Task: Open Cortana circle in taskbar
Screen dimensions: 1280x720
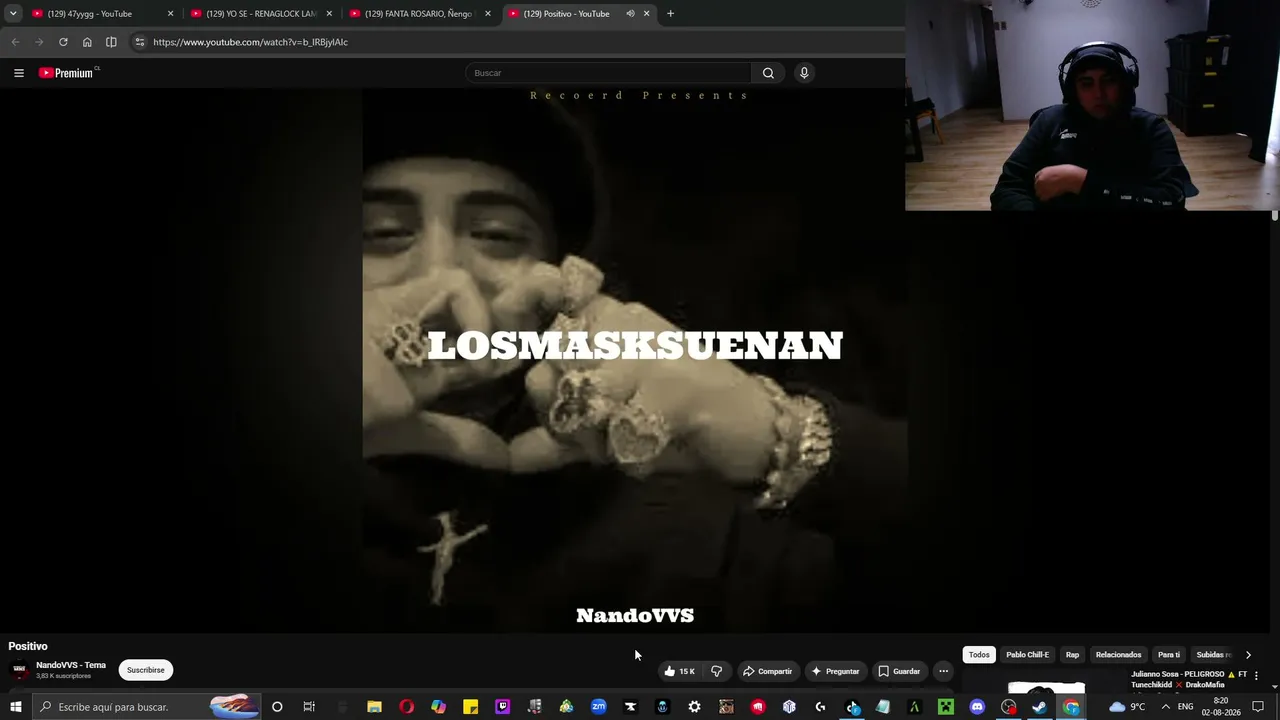Action: pos(277,707)
